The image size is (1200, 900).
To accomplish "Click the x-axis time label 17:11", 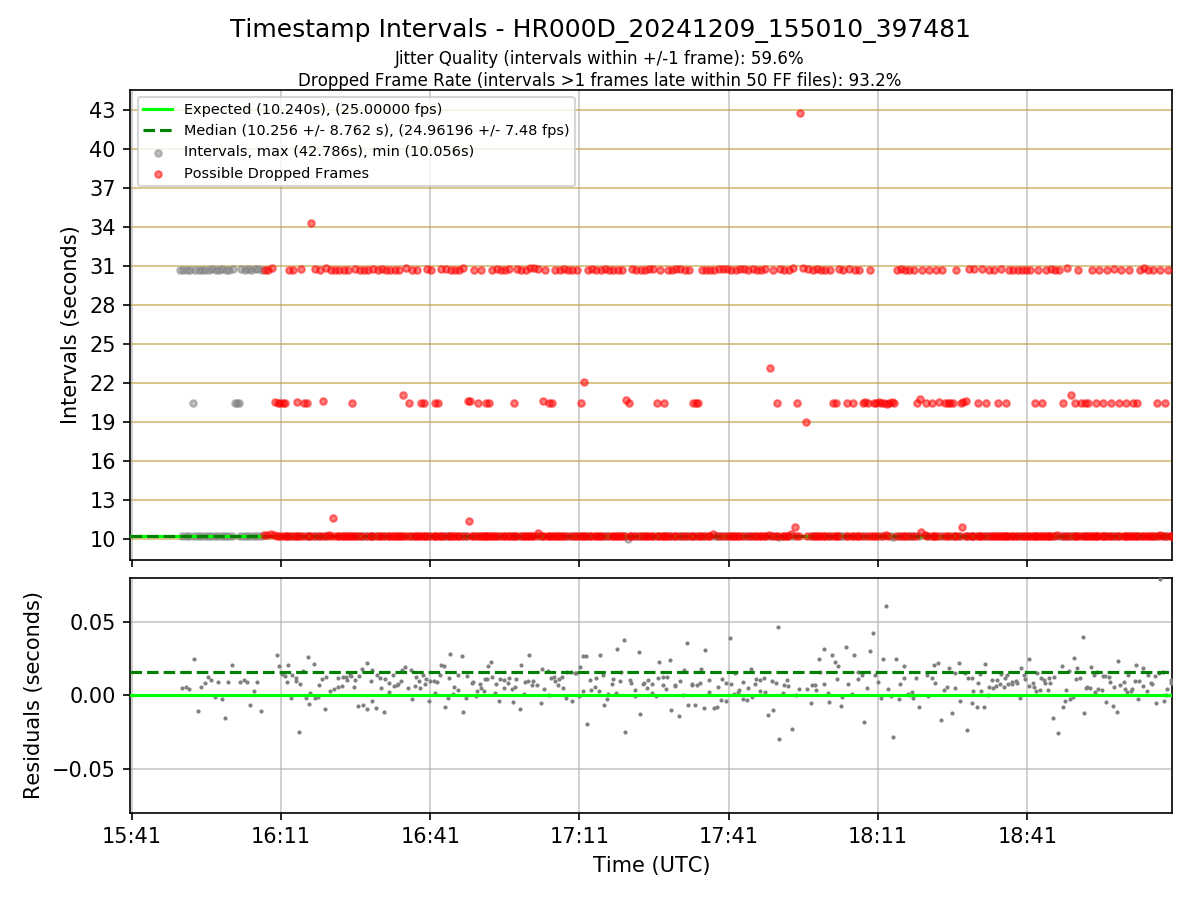I will [x=579, y=835].
